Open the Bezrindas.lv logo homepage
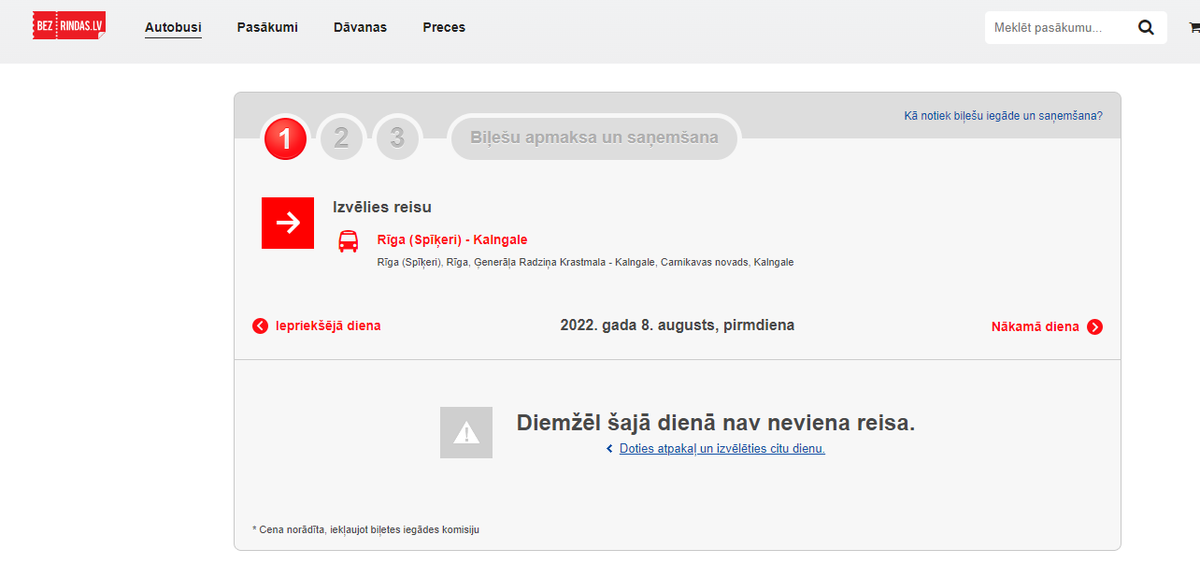This screenshot has height=564, width=1200. click(69, 26)
